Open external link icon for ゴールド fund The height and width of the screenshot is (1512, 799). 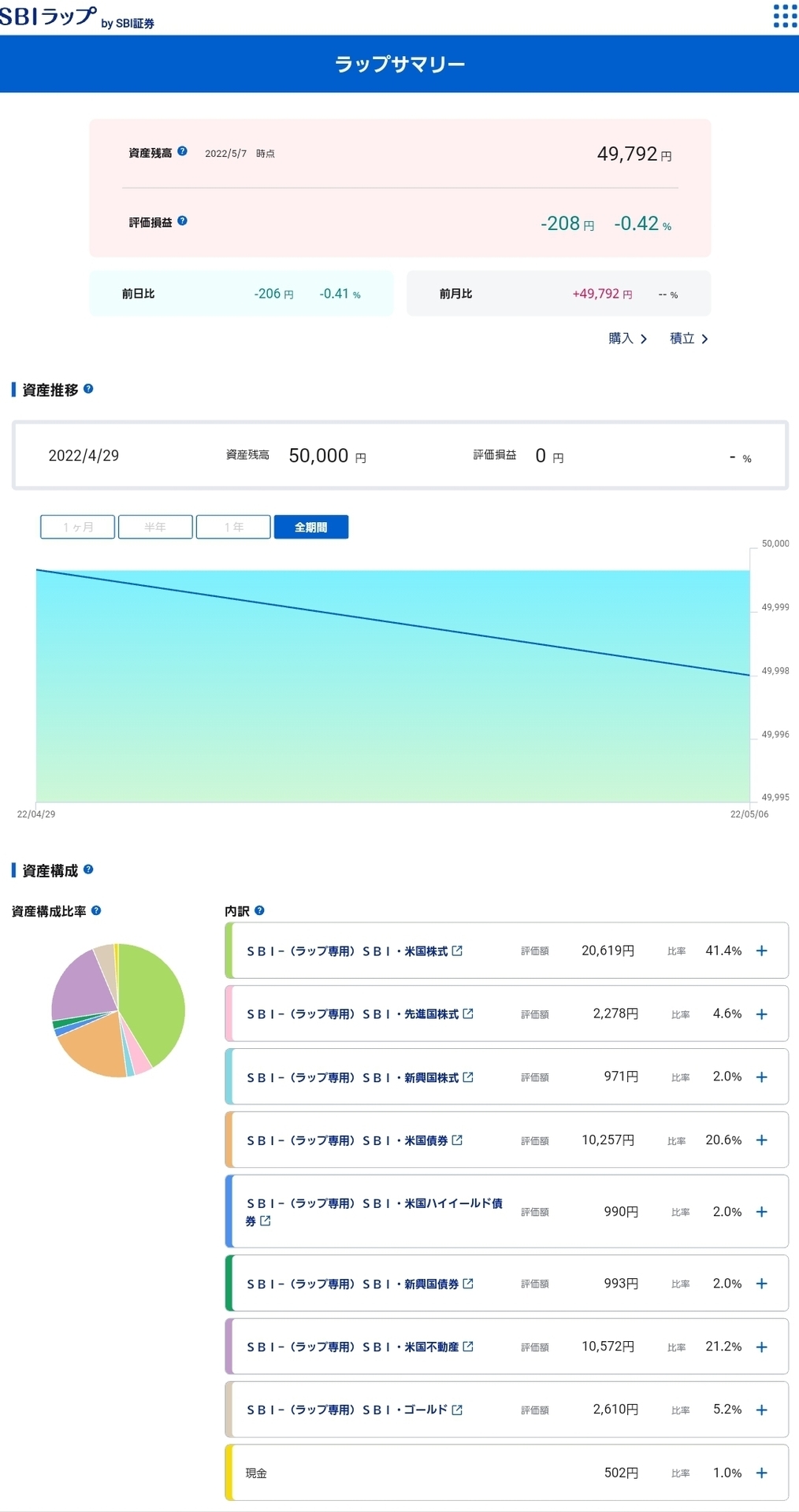[457, 1410]
